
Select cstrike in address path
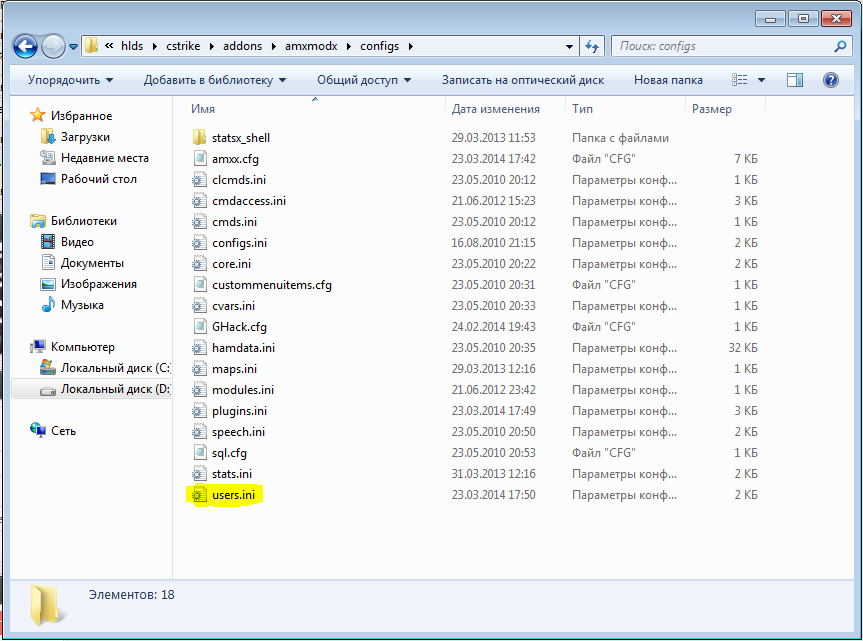tap(183, 46)
